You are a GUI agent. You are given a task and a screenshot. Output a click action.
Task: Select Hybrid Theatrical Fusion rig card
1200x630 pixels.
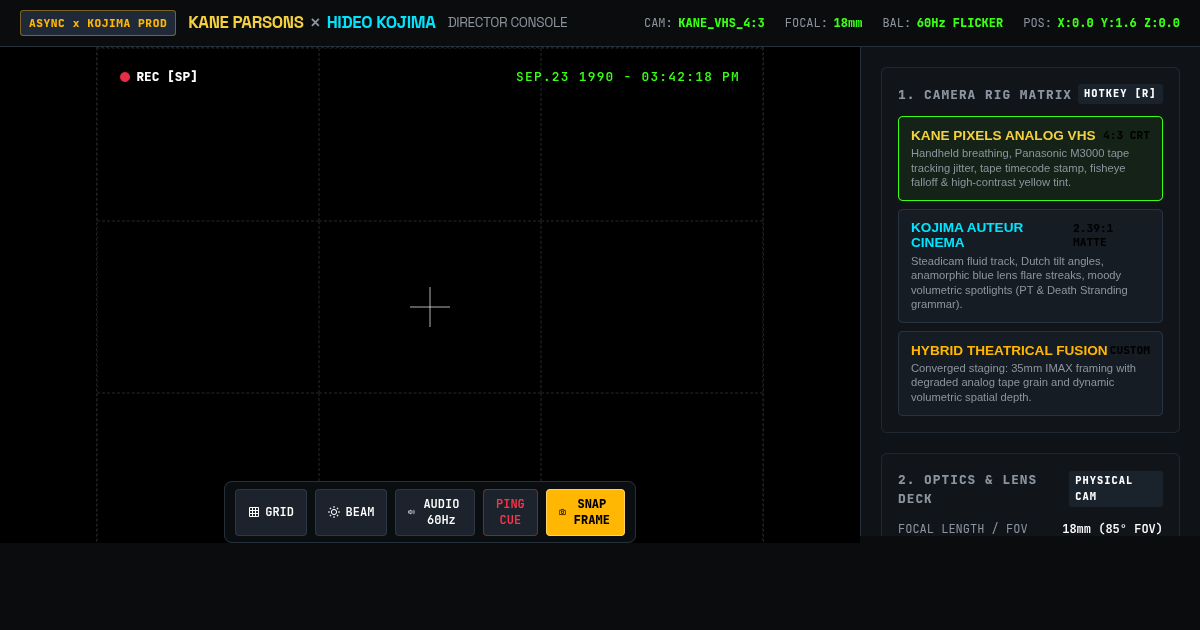(1030, 373)
